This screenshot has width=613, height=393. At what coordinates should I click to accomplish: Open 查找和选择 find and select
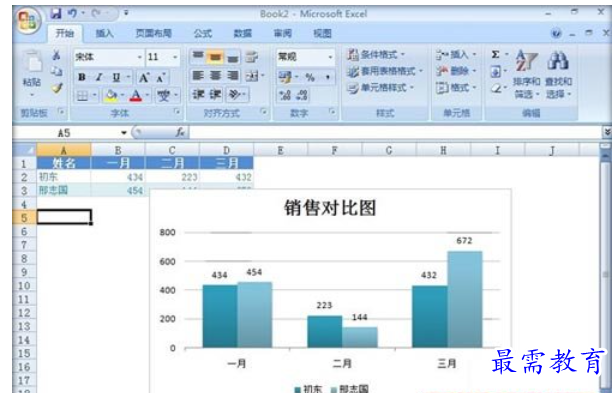[x=558, y=74]
